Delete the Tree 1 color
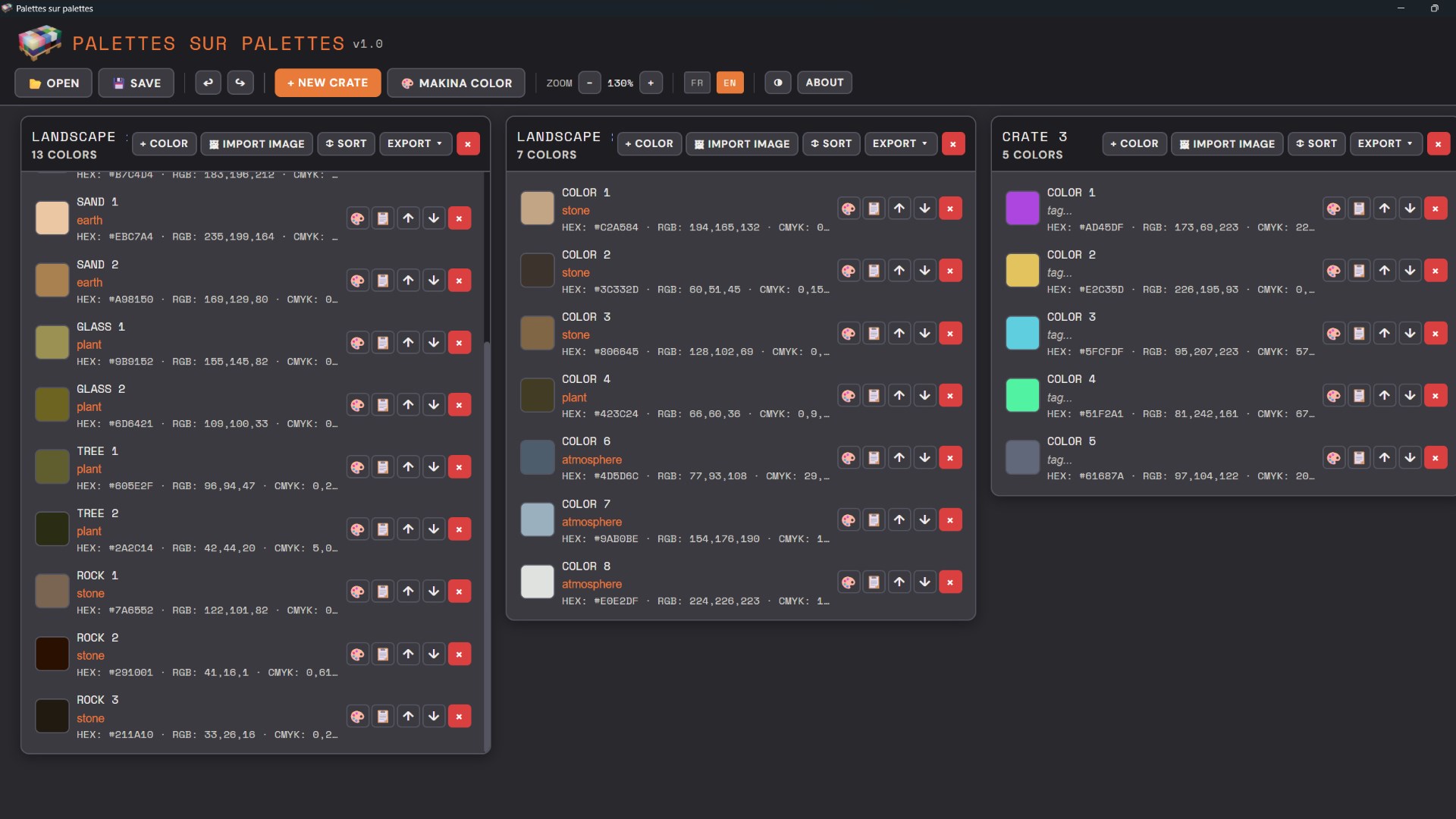1456x819 pixels. (x=460, y=467)
